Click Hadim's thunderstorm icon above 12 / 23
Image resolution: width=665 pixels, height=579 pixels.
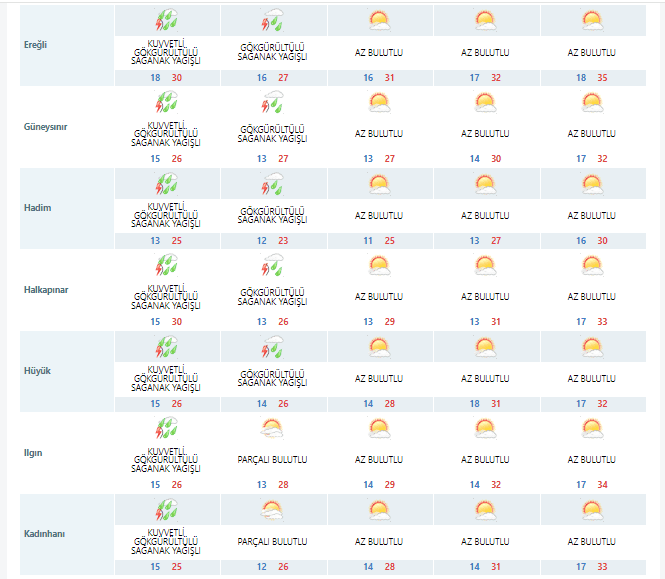point(272,184)
